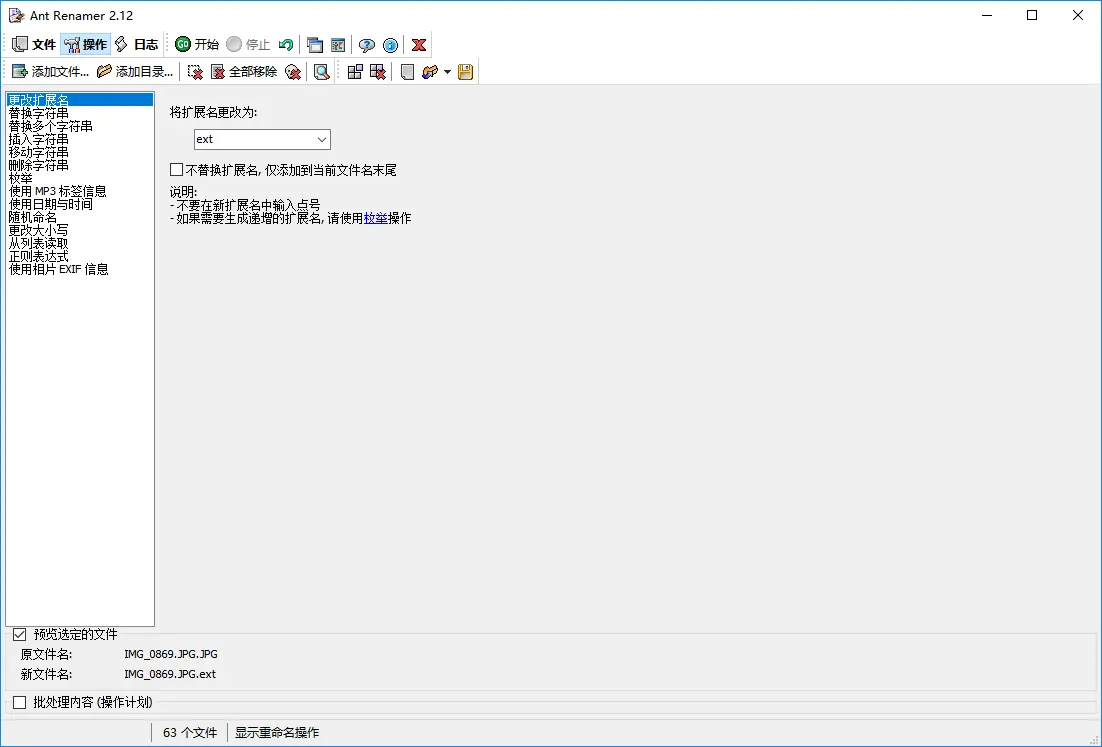Uncheck 预览选定的文件 option
Screen dimensions: 1102x747
[x=18, y=634]
